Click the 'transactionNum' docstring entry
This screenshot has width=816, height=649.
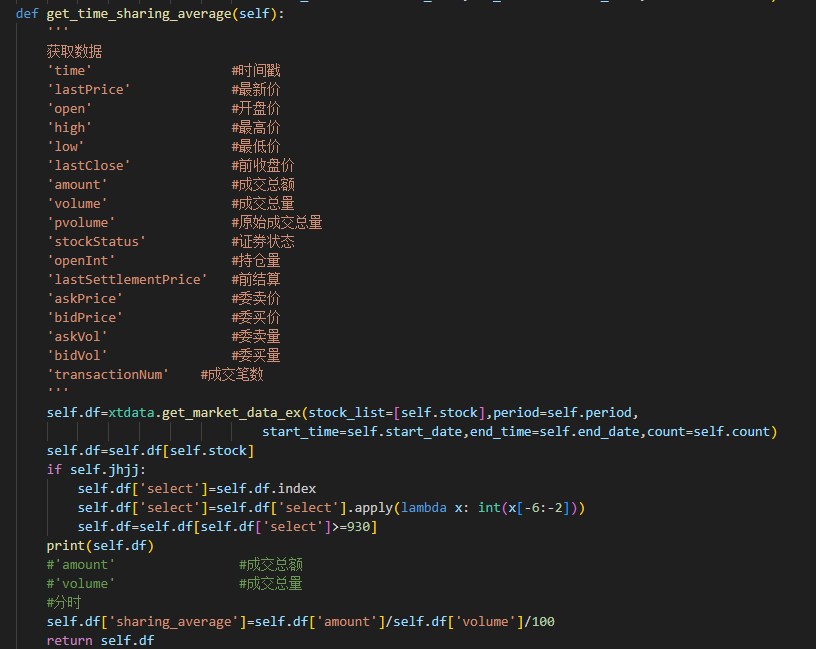[155, 374]
